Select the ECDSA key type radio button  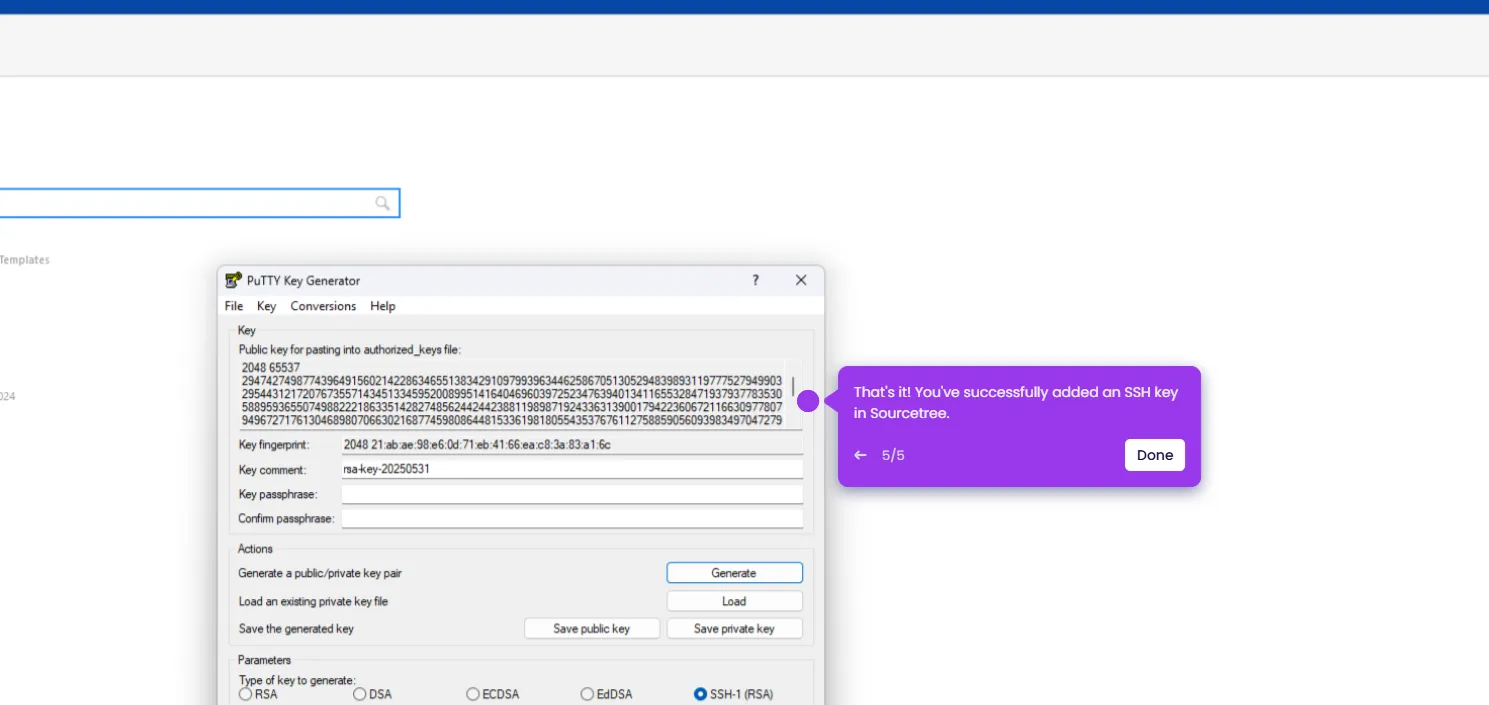coord(473,694)
